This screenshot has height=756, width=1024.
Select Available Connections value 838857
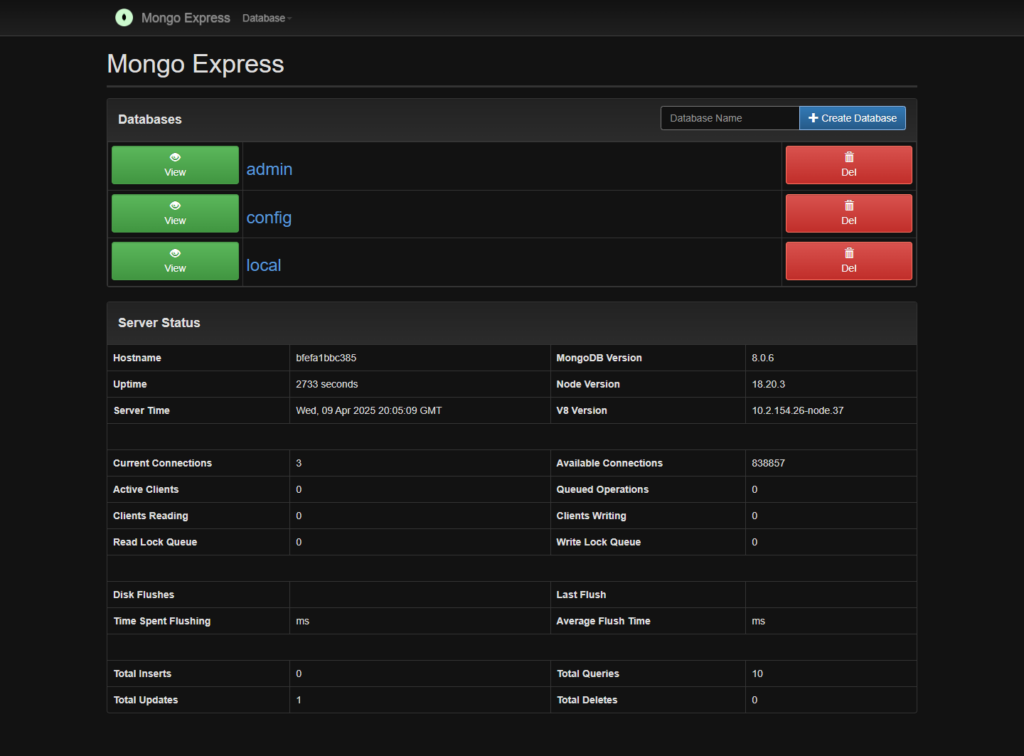pyautogui.click(x=768, y=463)
